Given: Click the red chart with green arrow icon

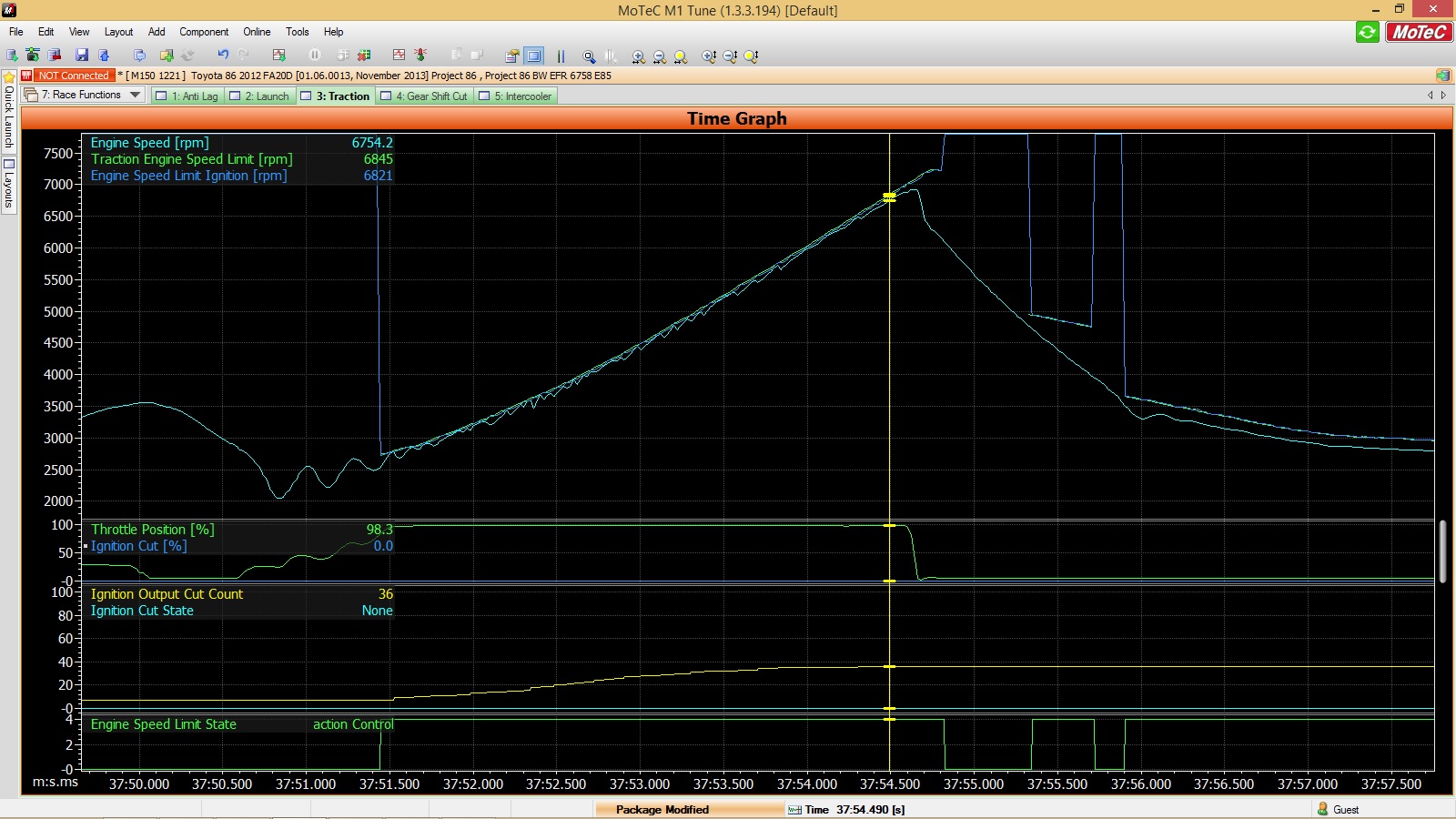Looking at the screenshot, I should click(x=279, y=56).
